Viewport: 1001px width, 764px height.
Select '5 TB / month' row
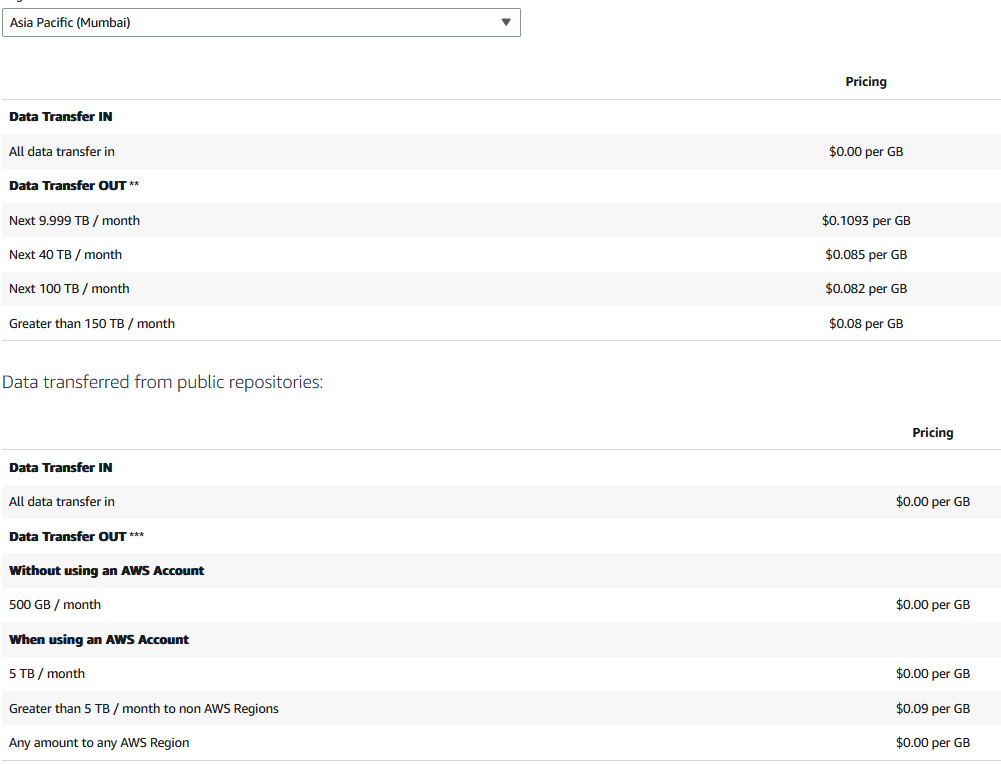501,674
